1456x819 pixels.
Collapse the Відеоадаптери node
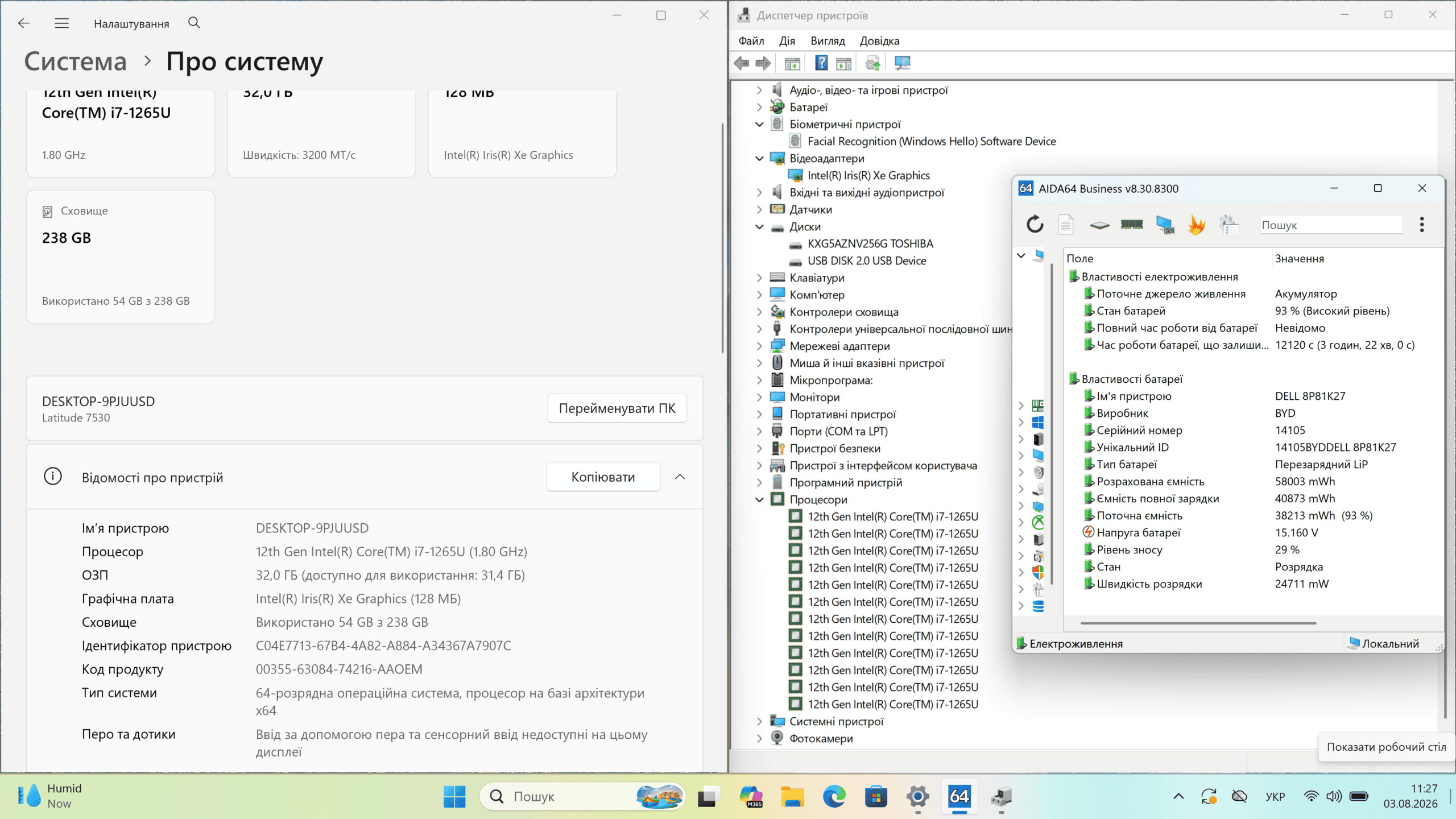click(759, 158)
